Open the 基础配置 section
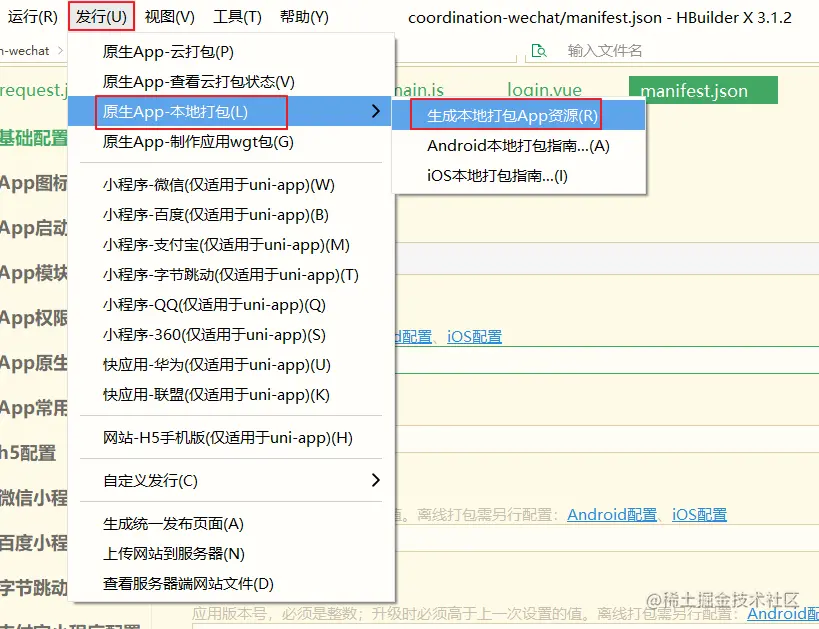Image resolution: width=819 pixels, height=629 pixels. pyautogui.click(x=34, y=138)
